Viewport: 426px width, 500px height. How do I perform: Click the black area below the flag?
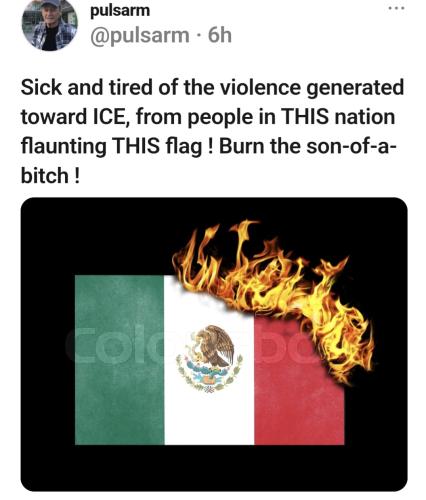[213, 468]
